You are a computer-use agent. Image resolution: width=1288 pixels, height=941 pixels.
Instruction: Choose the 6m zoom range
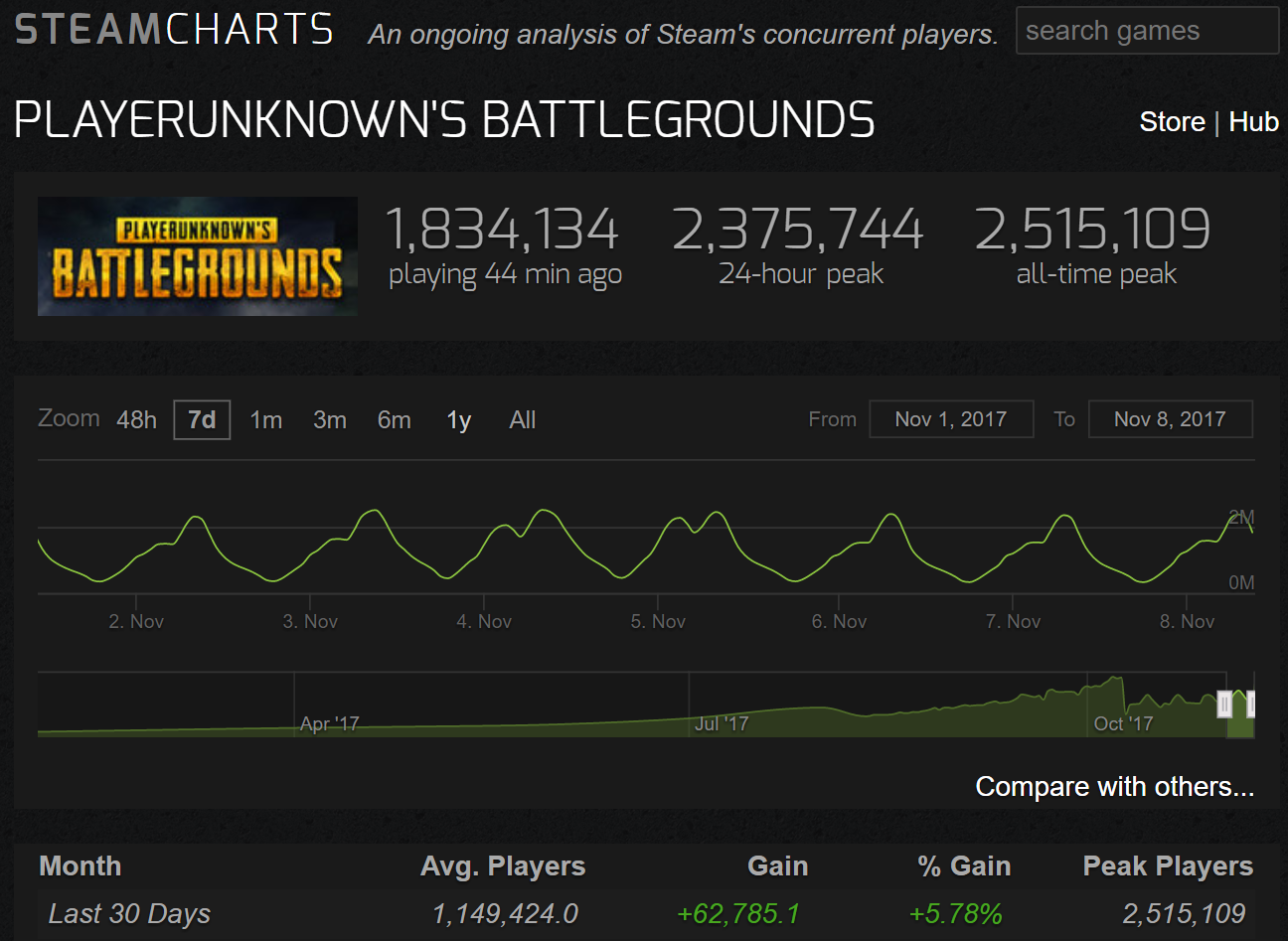point(394,420)
